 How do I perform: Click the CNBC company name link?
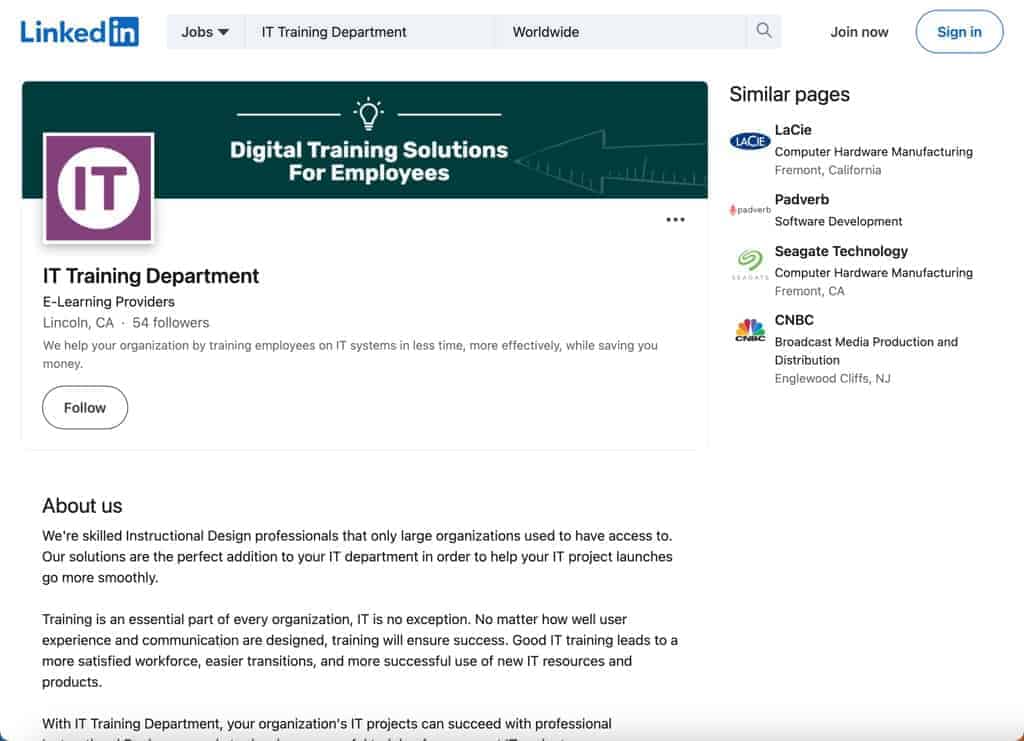pos(794,319)
